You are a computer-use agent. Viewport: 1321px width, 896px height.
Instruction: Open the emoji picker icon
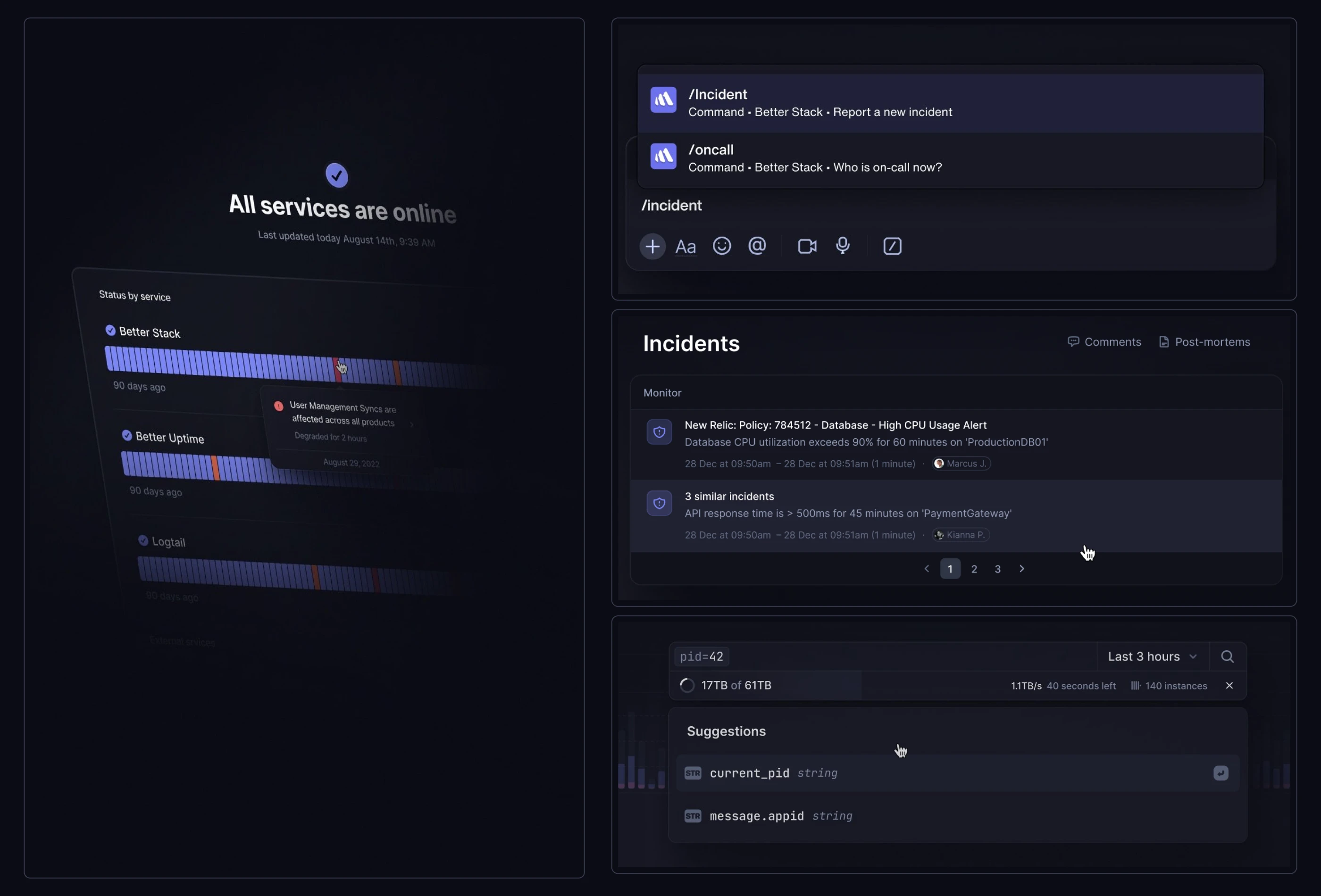721,246
